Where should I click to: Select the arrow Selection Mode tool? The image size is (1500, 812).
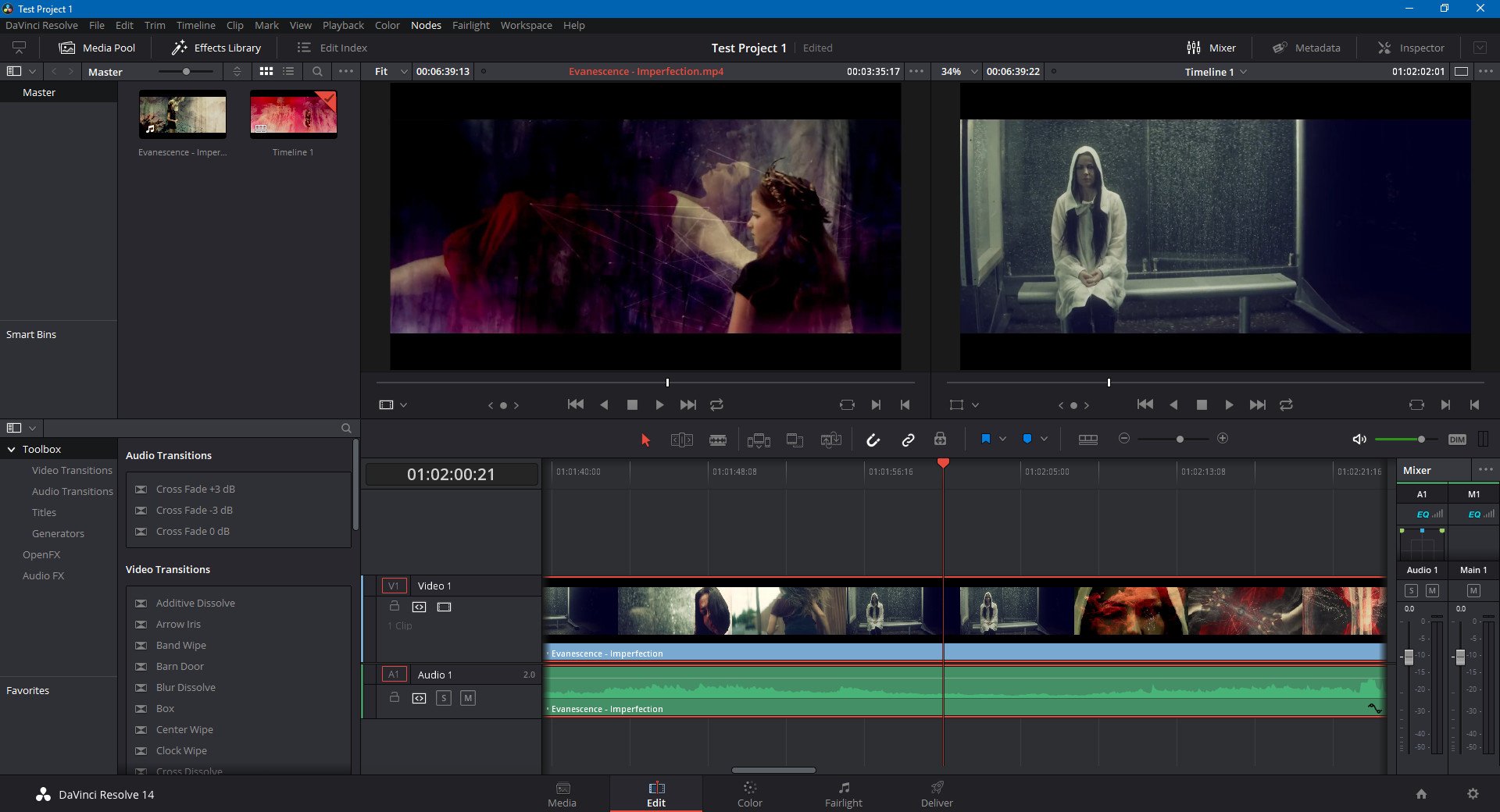[645, 440]
